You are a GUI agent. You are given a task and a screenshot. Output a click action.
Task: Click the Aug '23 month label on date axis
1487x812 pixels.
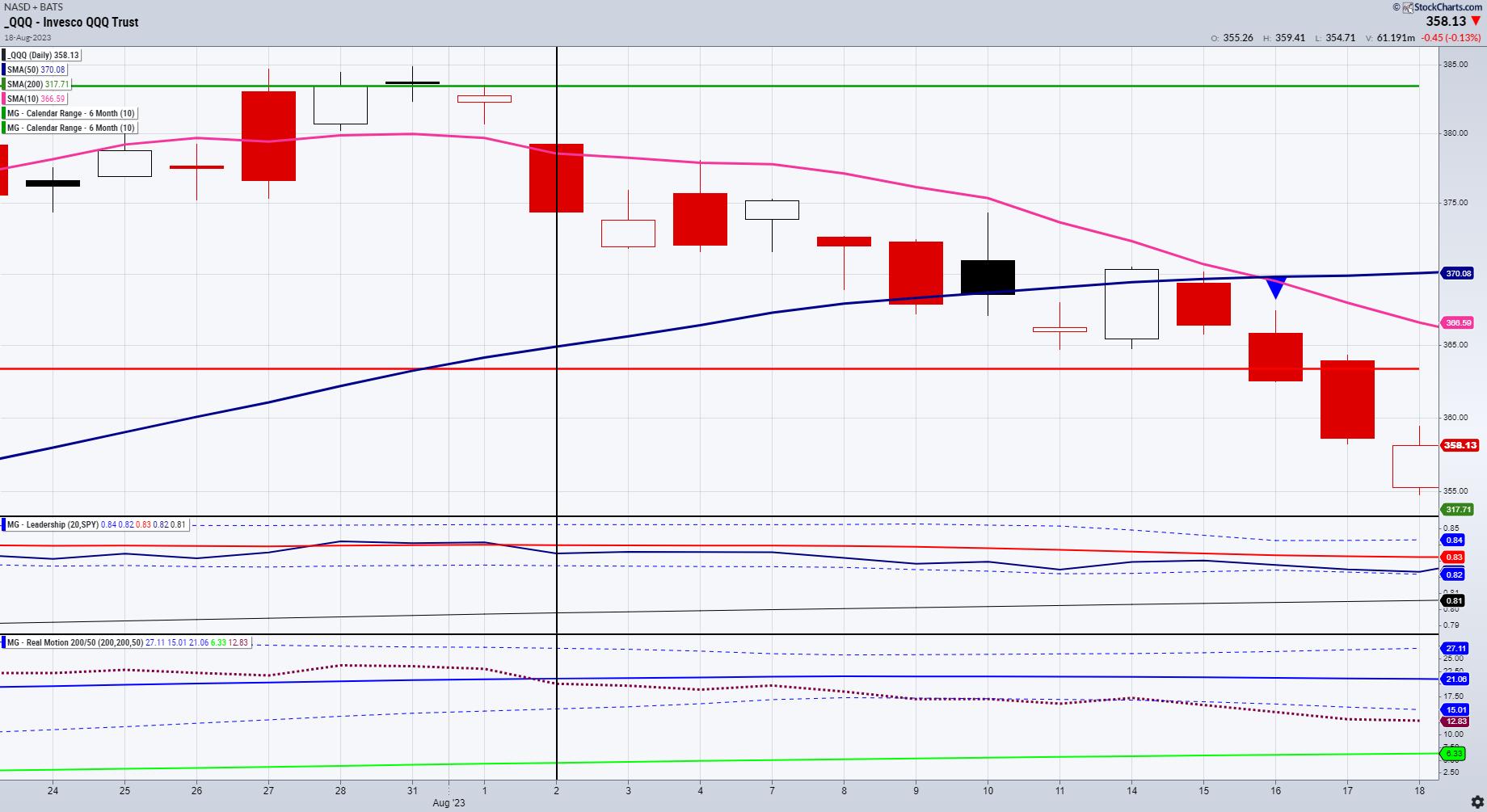[449, 802]
